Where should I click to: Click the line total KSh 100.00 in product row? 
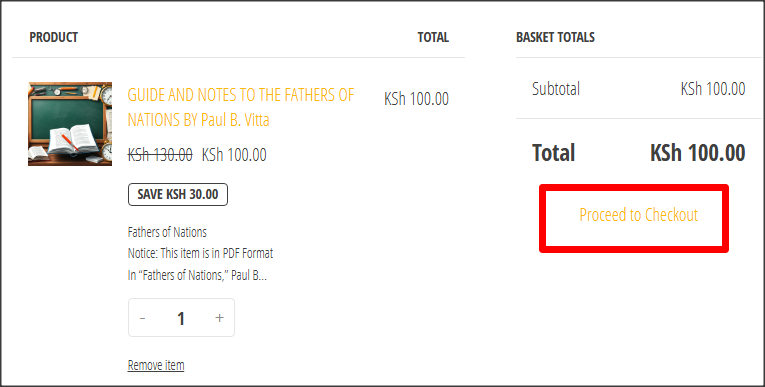coord(417,99)
